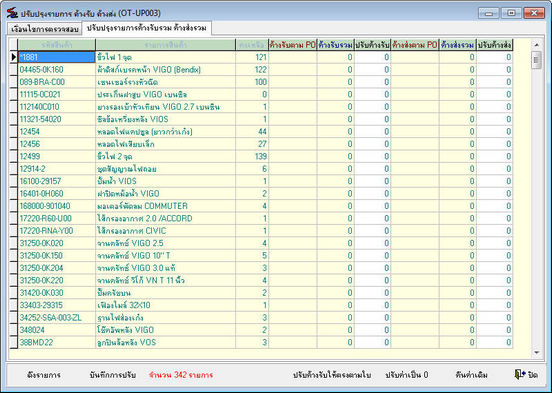Click the vertical scrollbar thumb
Image resolution: width=552 pixels, height=393 pixels.
tap(537, 60)
